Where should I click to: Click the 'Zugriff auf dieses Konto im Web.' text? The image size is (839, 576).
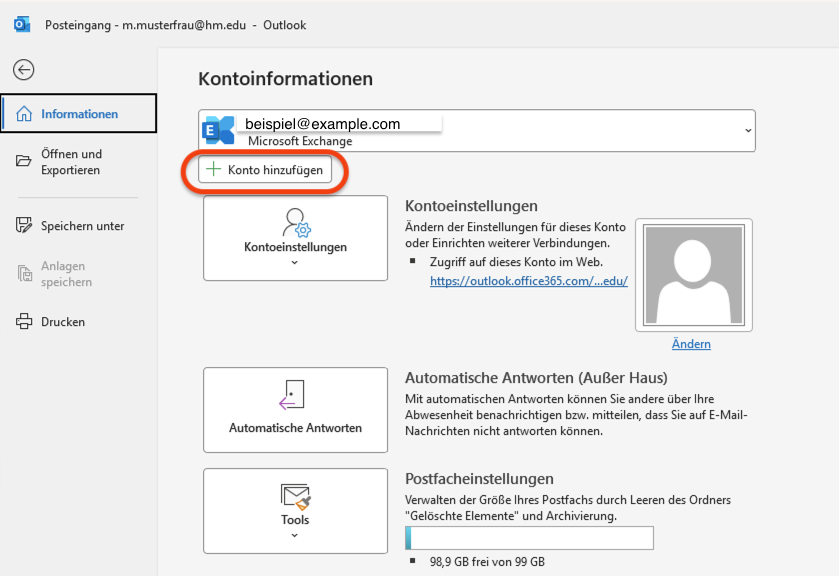pos(516,262)
